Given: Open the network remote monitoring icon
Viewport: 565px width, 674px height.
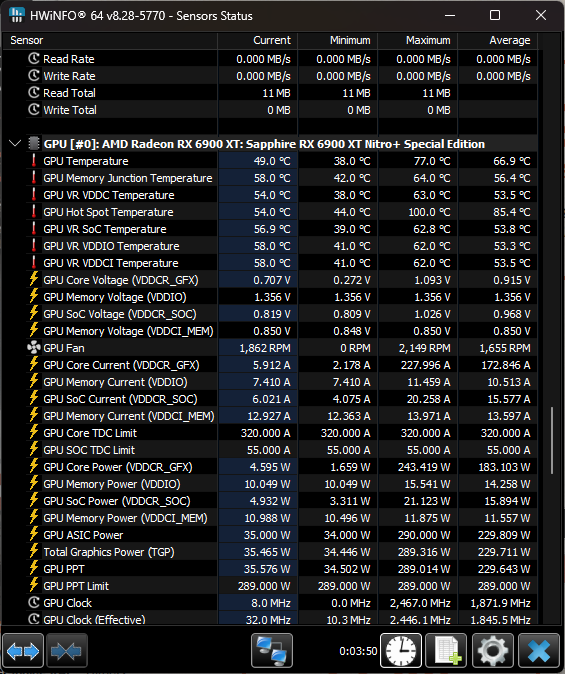Looking at the screenshot, I should (272, 651).
